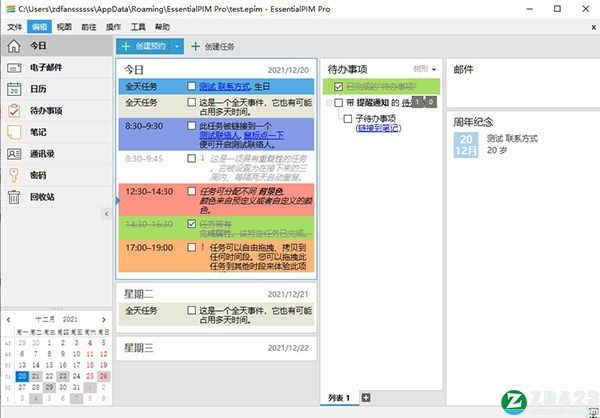Open the 通讯录 contacts section
The image size is (600, 418).
(x=56, y=154)
